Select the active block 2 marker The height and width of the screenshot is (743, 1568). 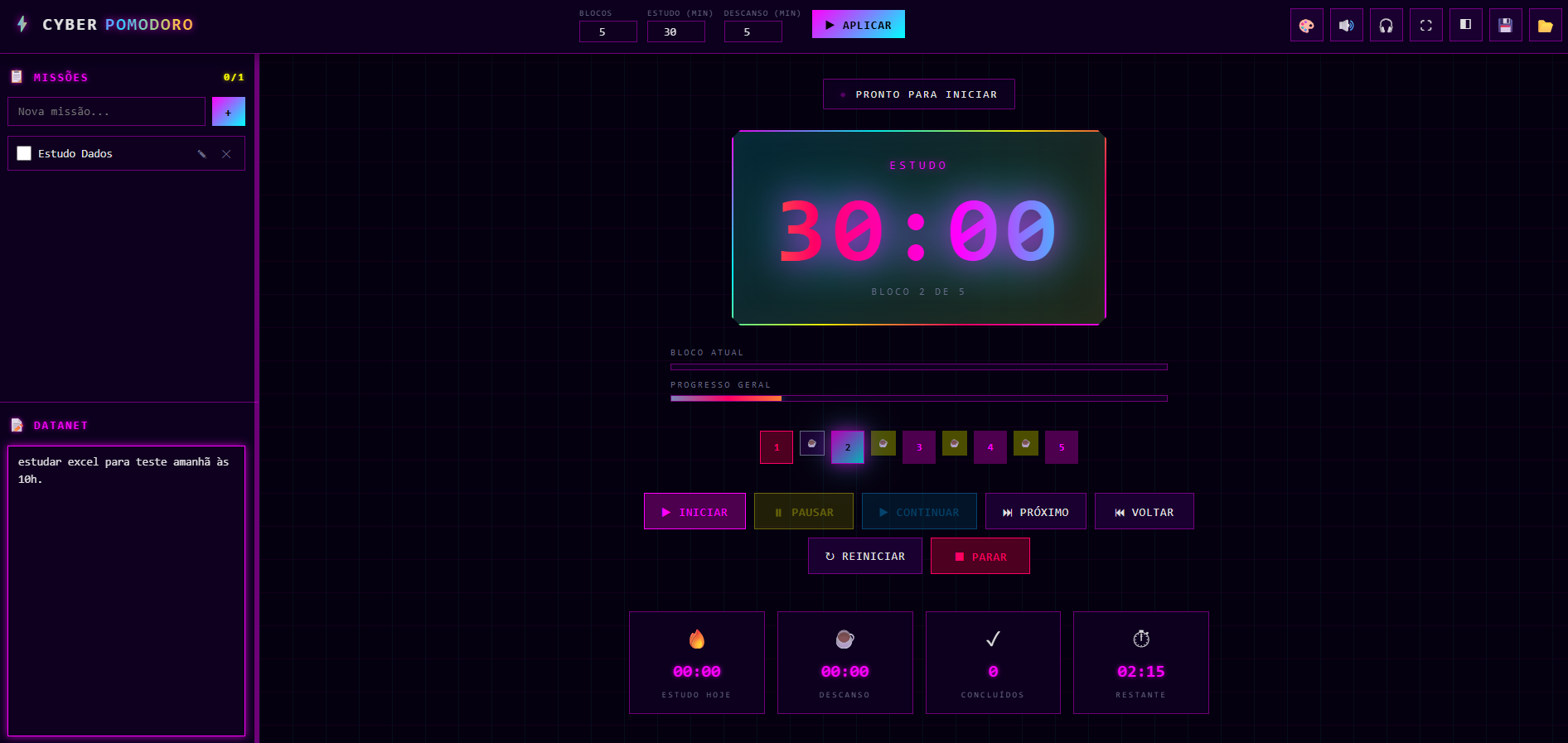click(x=848, y=447)
